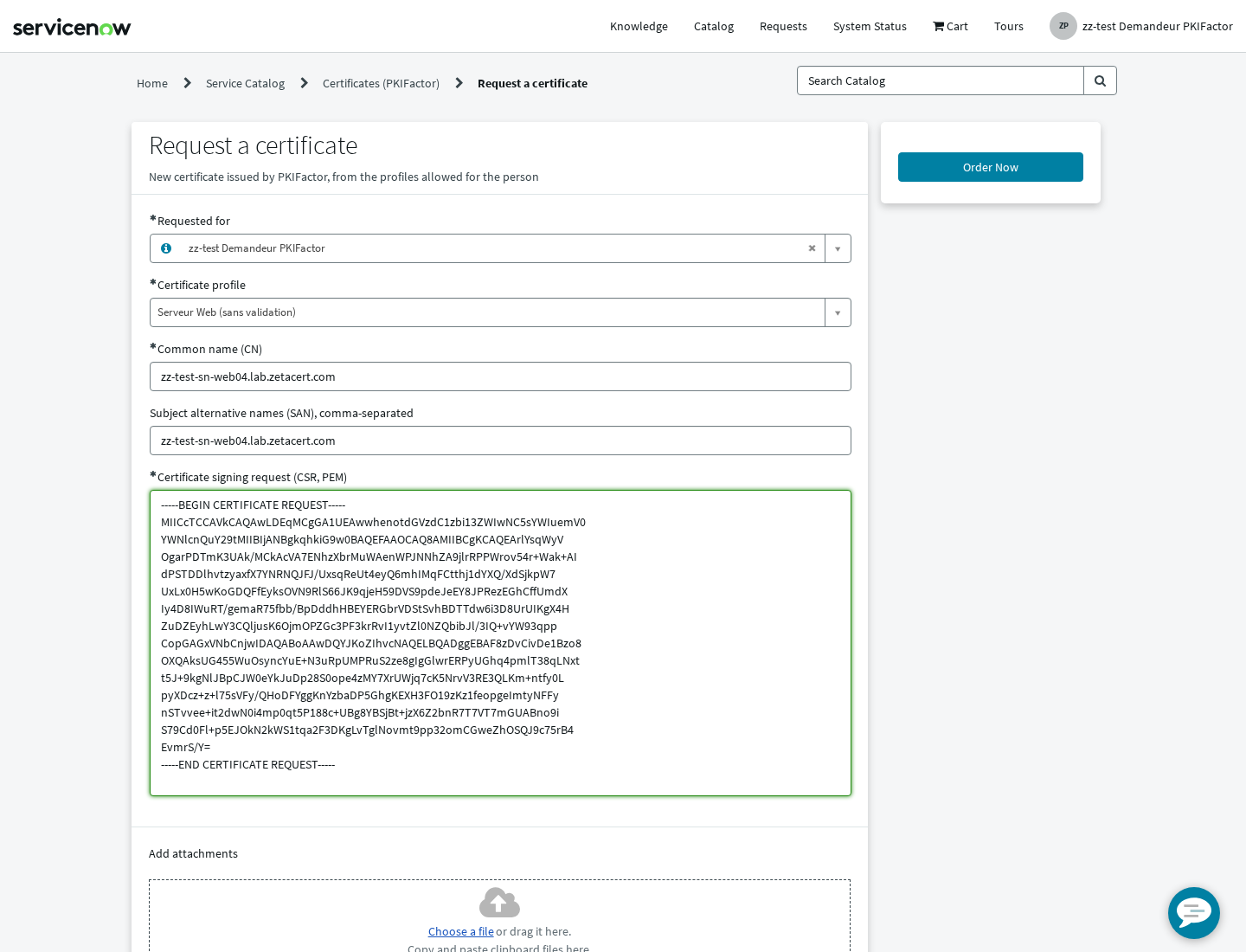Screen dimensions: 1246x952
Task: Open the Knowledge menu item
Action: click(639, 26)
